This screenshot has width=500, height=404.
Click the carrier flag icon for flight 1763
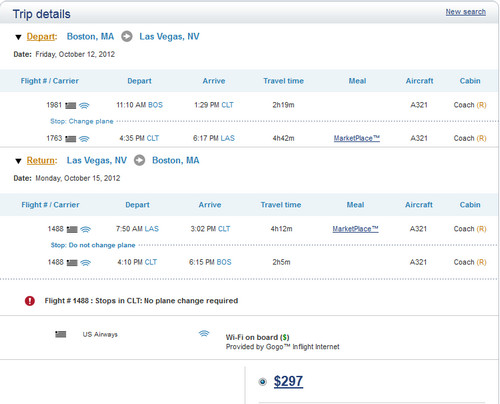pos(70,139)
